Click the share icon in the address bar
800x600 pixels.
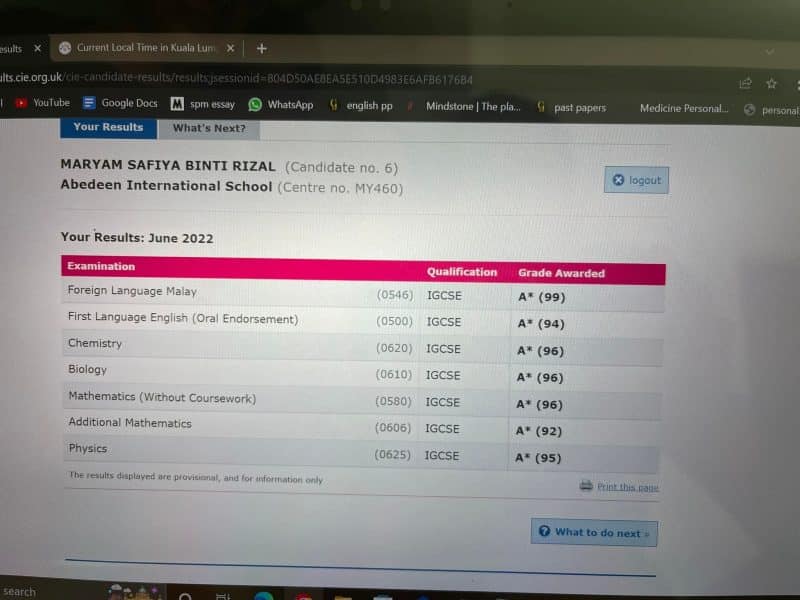pyautogui.click(x=744, y=86)
